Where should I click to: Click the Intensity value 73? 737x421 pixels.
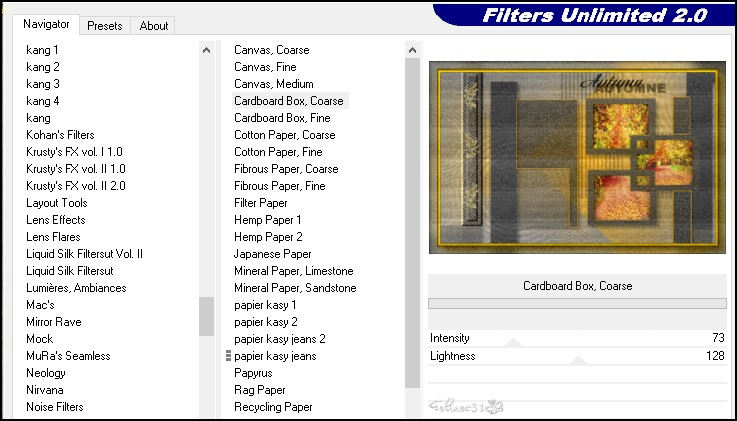[718, 338]
